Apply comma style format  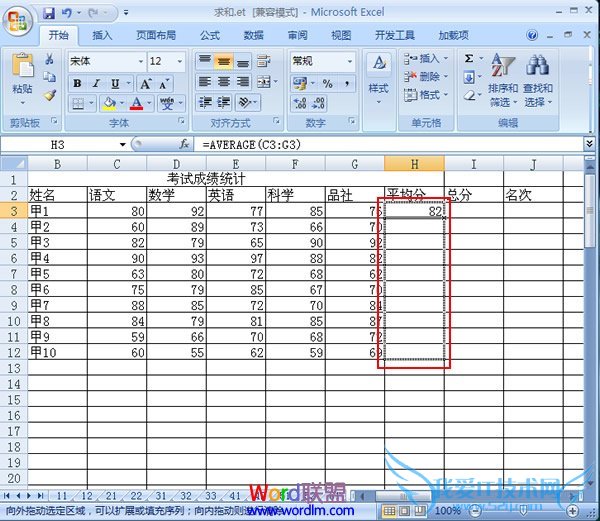(347, 83)
